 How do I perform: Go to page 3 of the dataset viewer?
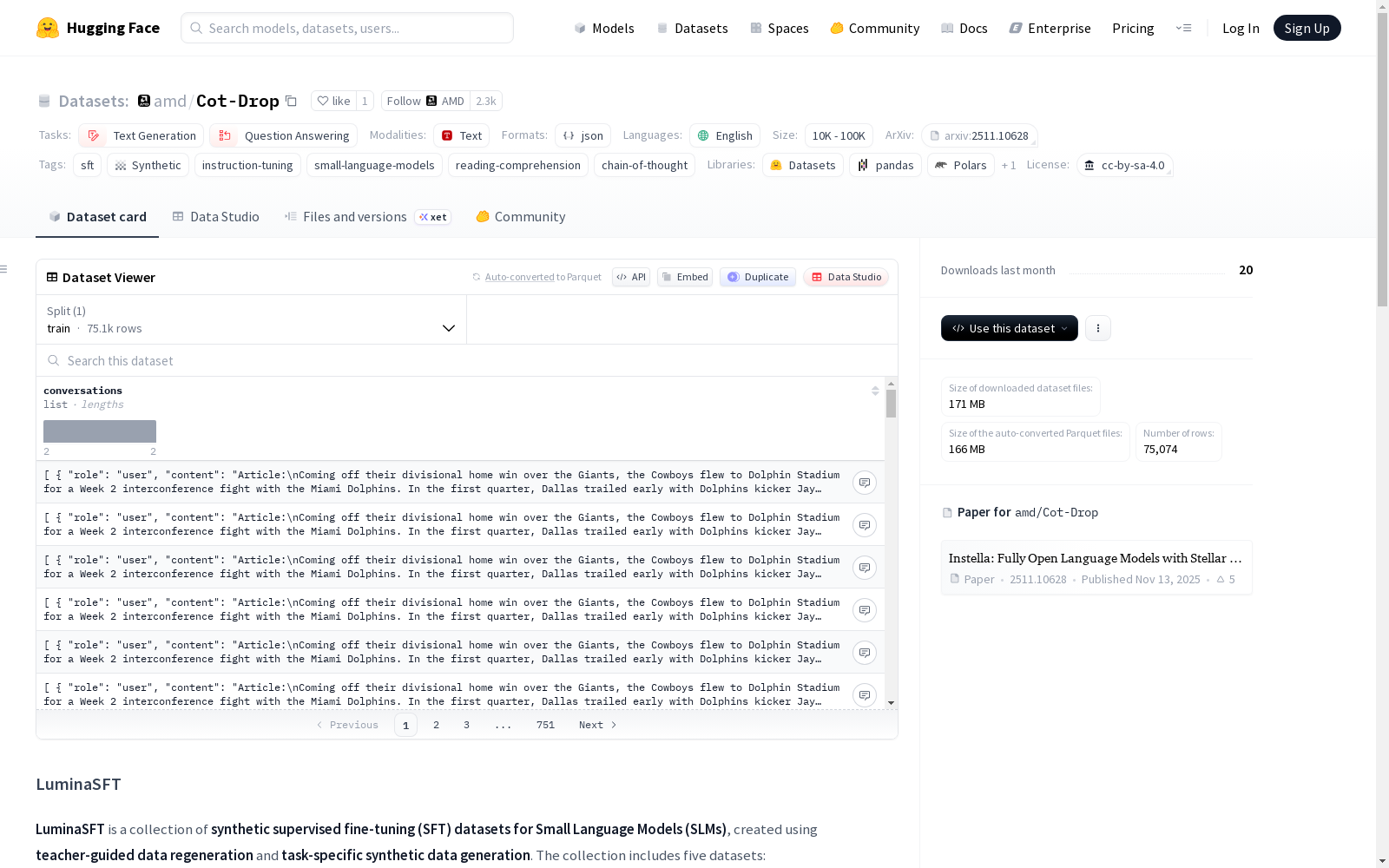point(466,725)
